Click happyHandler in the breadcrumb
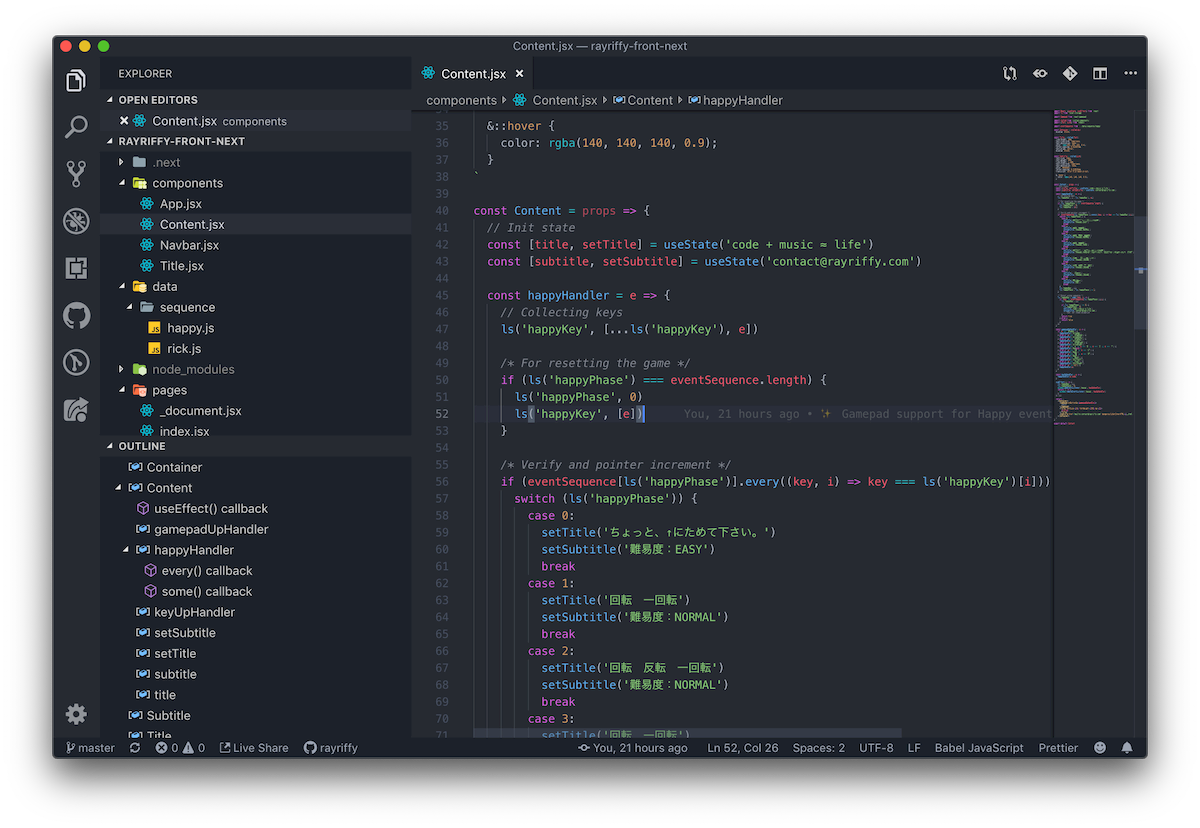 tap(742, 100)
